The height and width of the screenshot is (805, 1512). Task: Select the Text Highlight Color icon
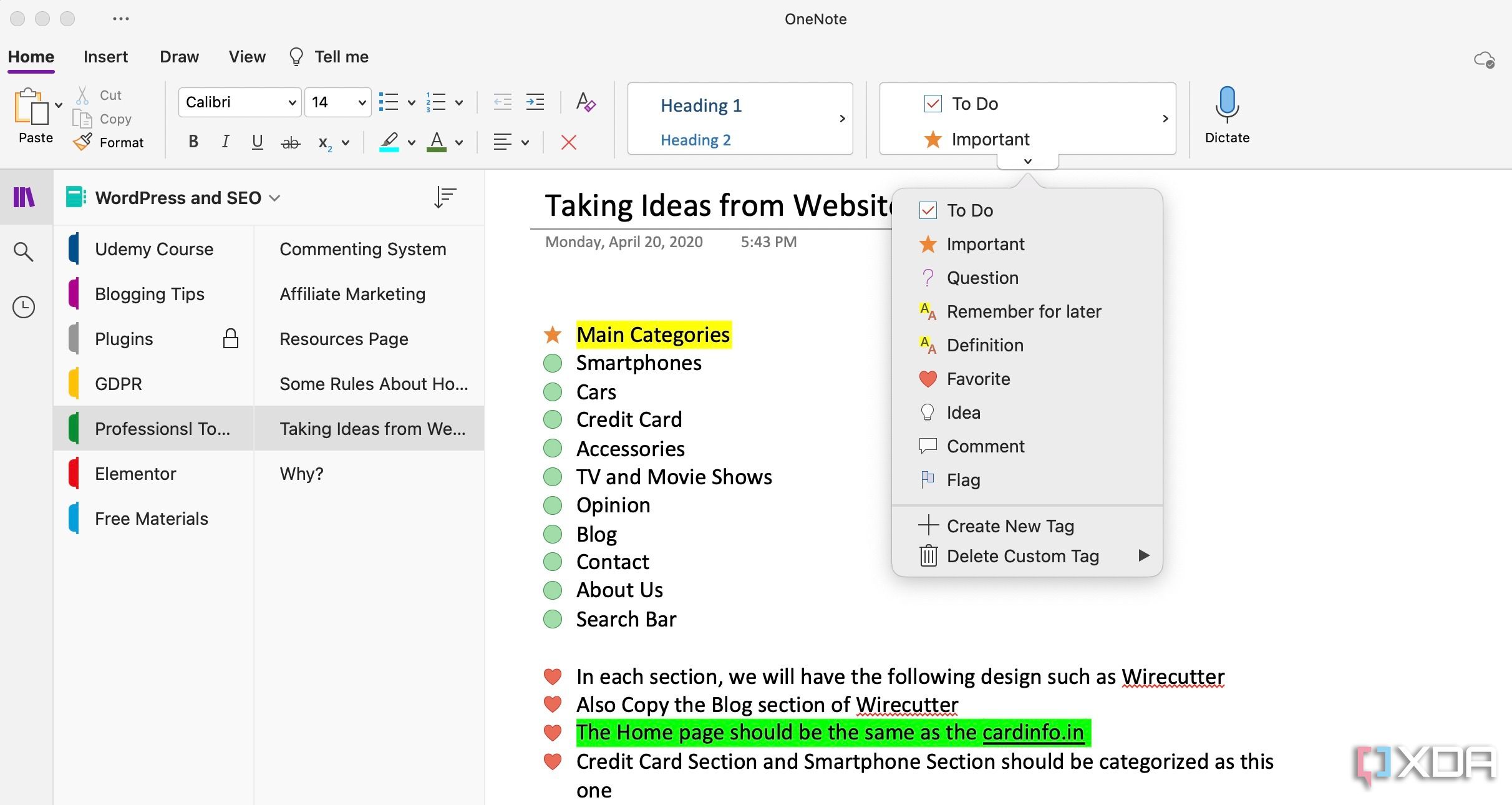click(389, 140)
